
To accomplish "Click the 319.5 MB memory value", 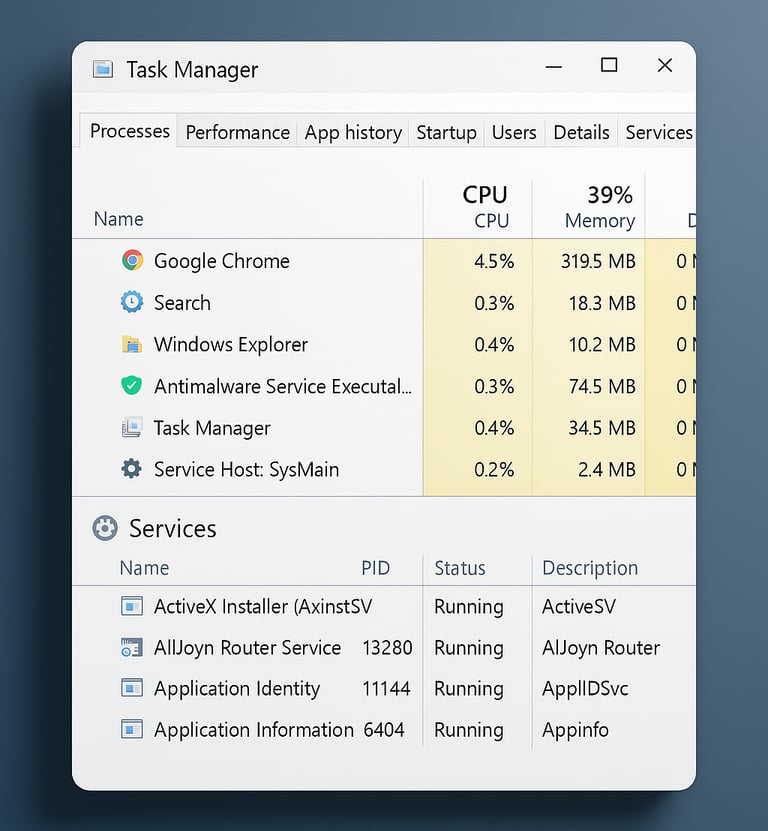I will coord(598,261).
